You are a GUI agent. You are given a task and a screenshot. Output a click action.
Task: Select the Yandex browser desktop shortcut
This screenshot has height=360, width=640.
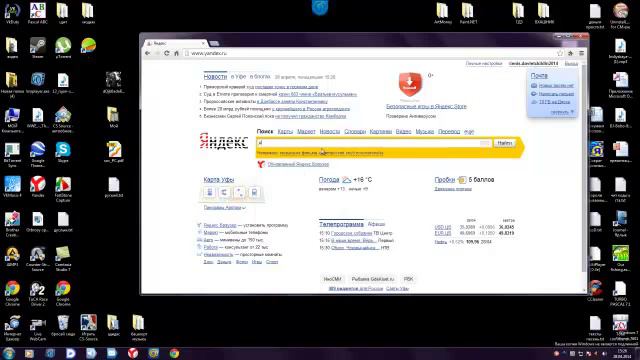click(x=38, y=187)
